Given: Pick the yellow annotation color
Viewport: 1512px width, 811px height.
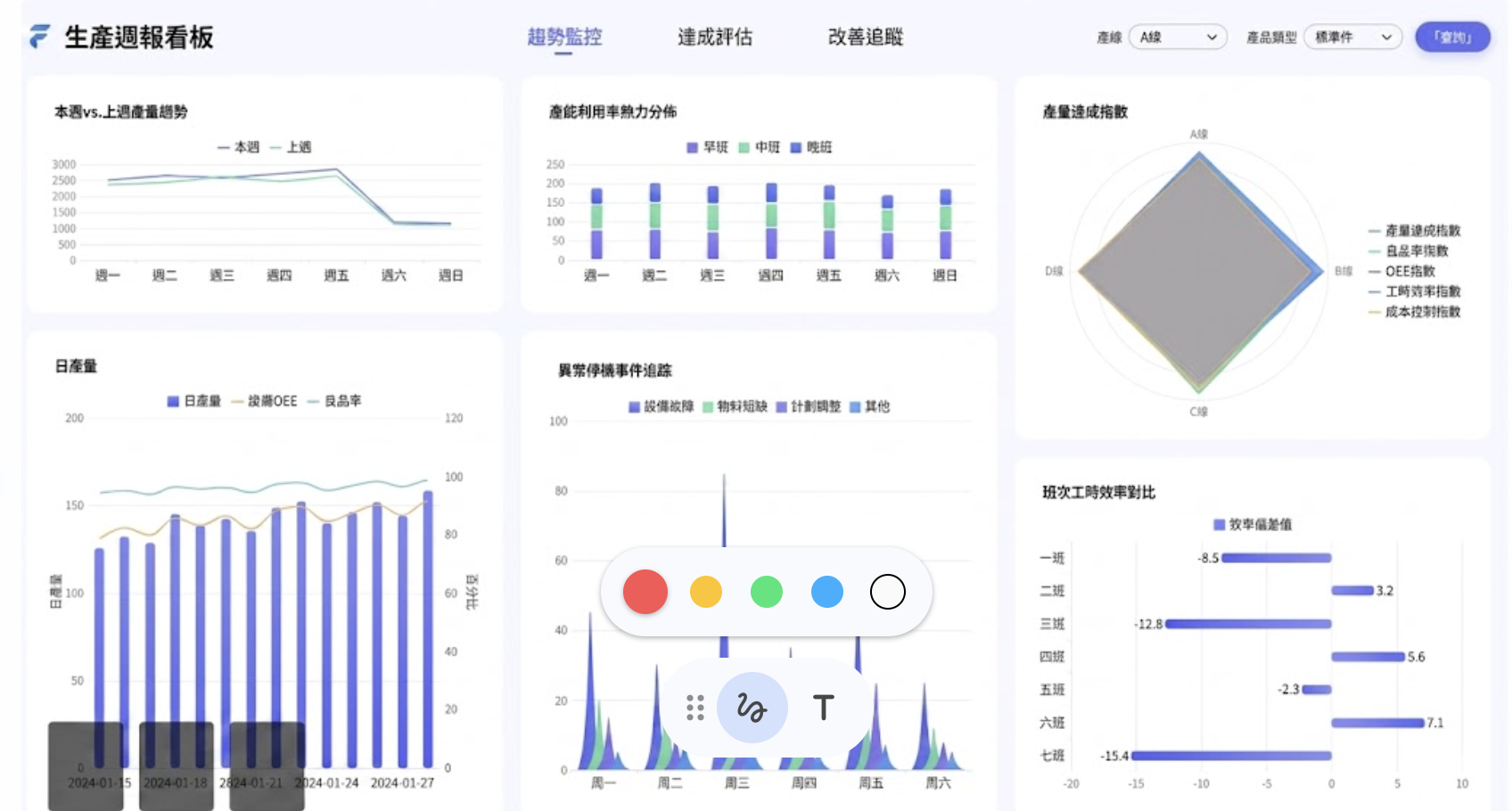Looking at the screenshot, I should tap(706, 592).
